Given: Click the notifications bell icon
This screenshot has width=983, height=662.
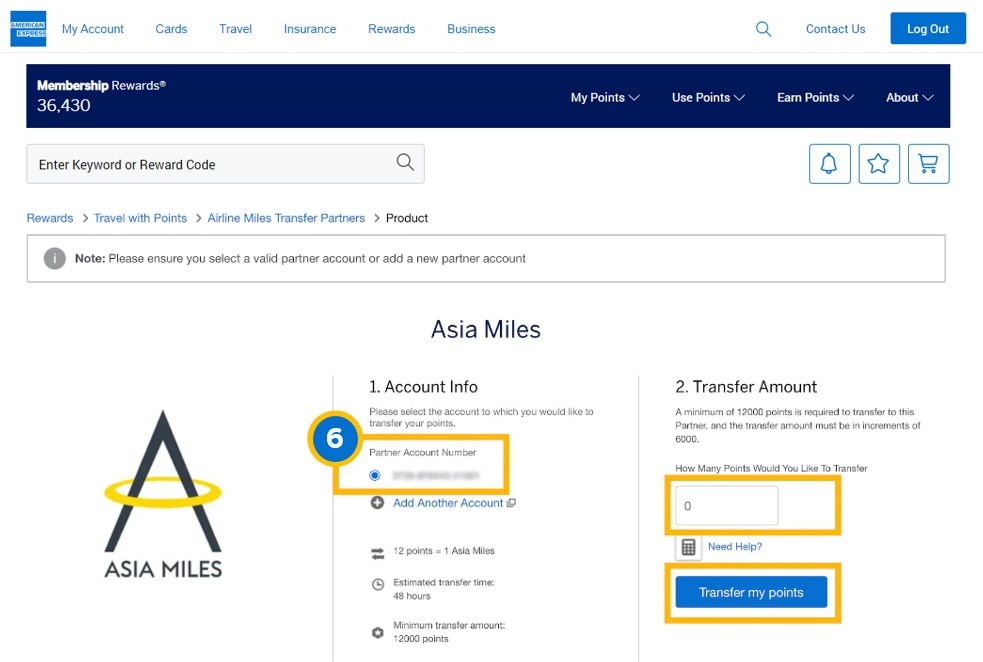Looking at the screenshot, I should (829, 163).
